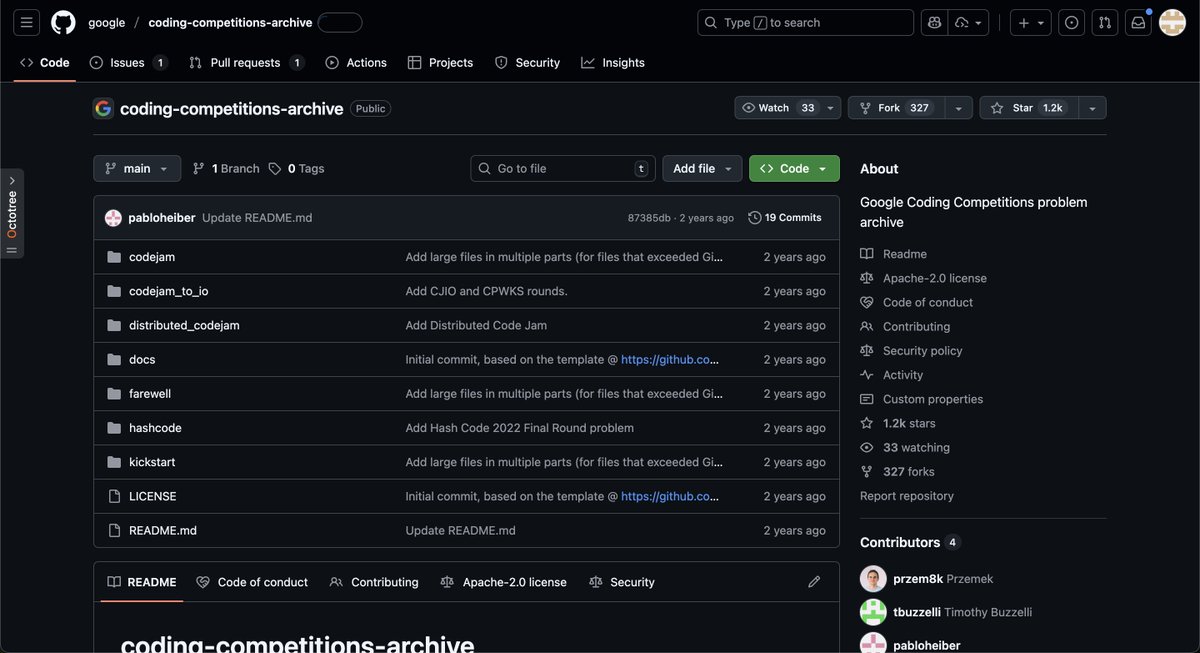This screenshot has height=653, width=1200.
Task: Open Security policy link in About
Action: coord(912,351)
